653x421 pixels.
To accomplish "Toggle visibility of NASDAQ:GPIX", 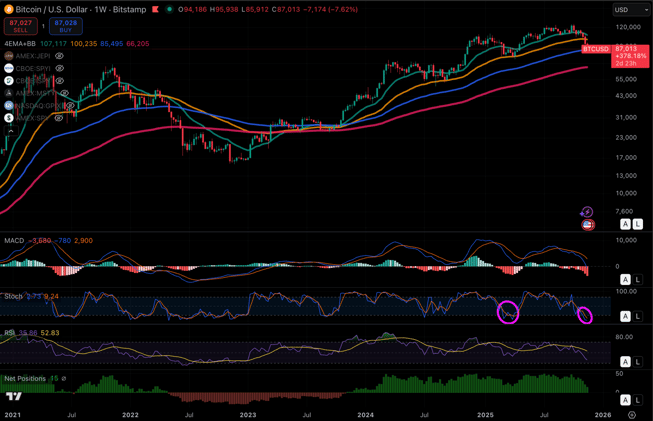I will point(70,106).
